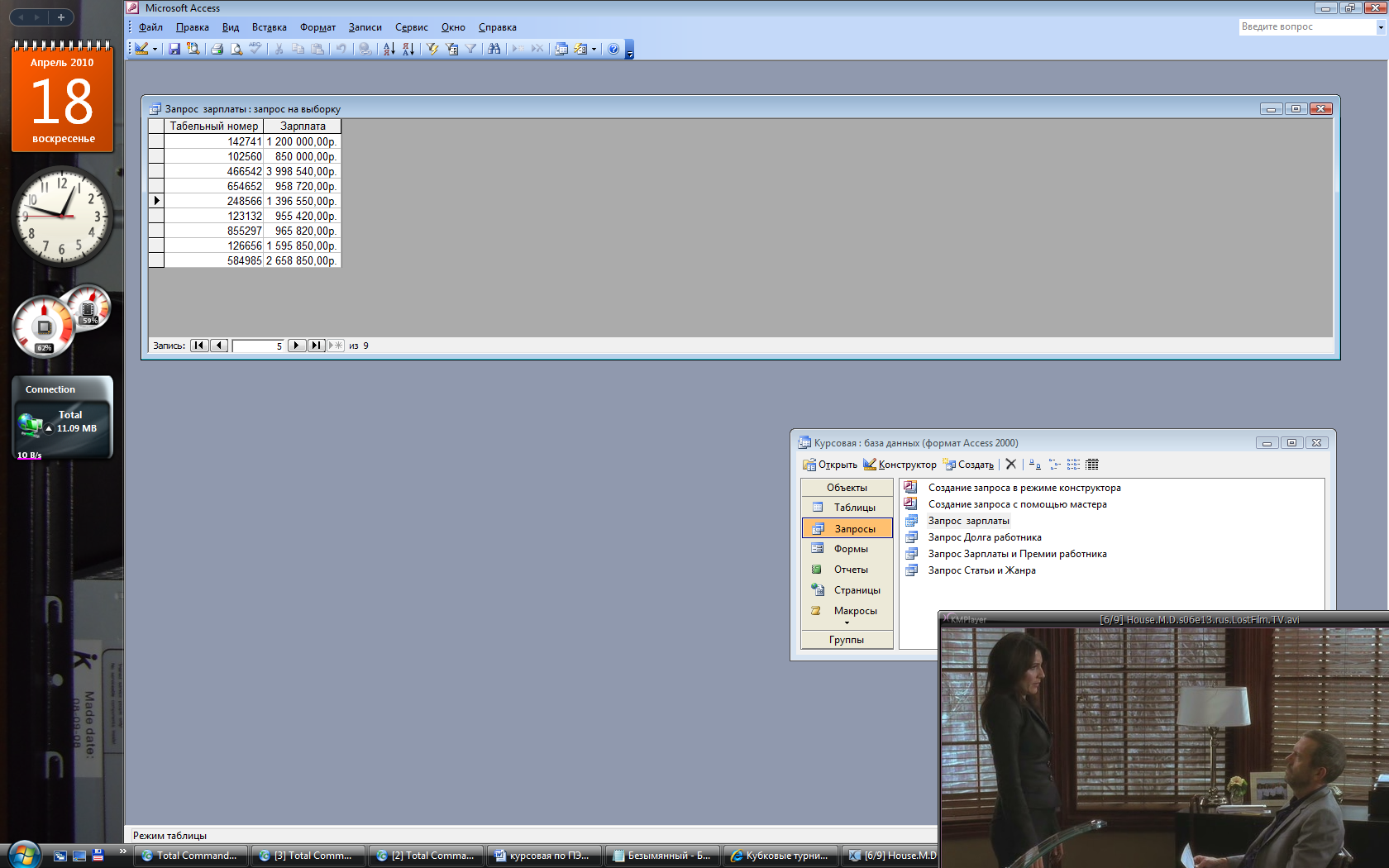Open the Правка menu

(192, 27)
